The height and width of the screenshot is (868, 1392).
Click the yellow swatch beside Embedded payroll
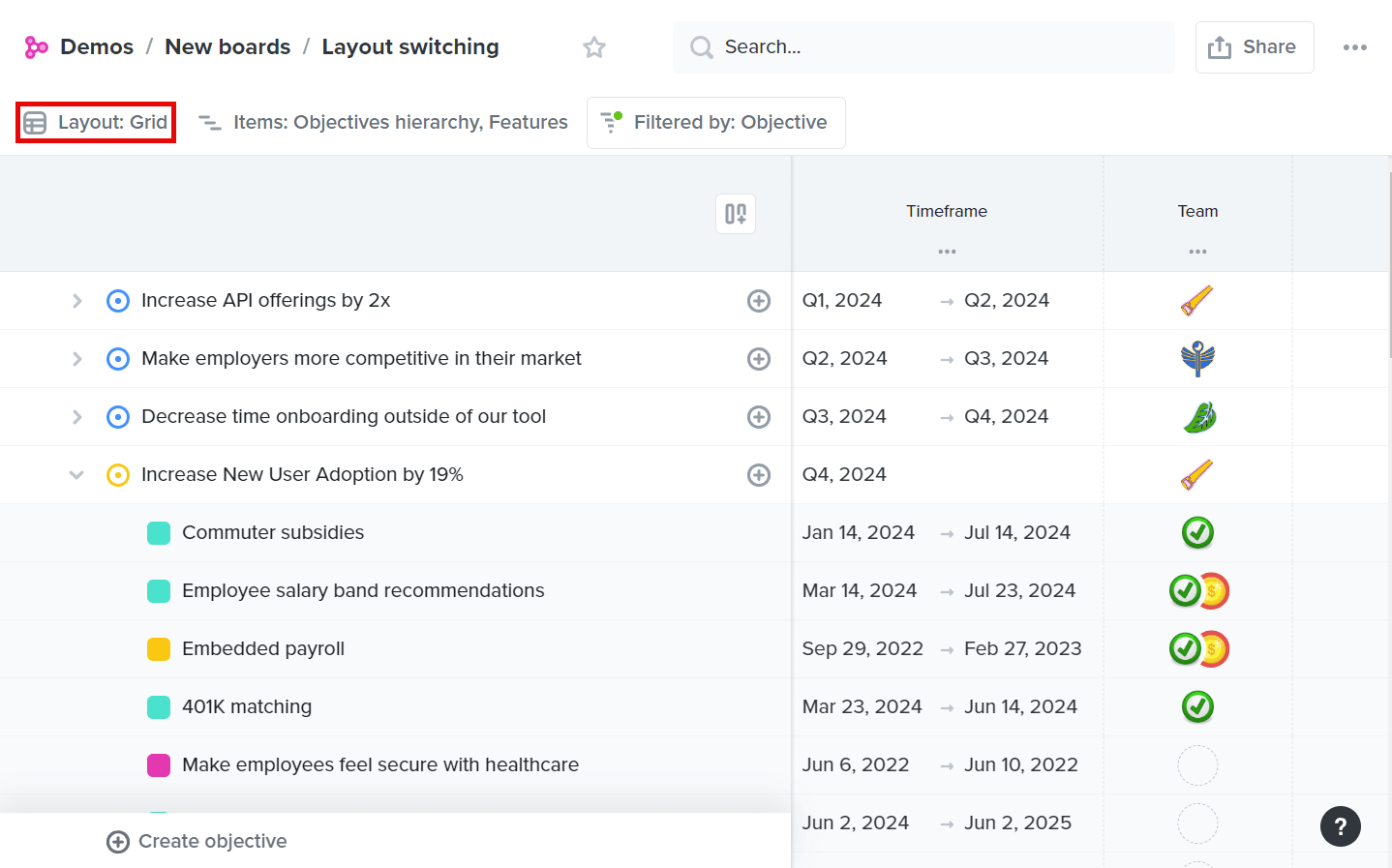point(159,649)
